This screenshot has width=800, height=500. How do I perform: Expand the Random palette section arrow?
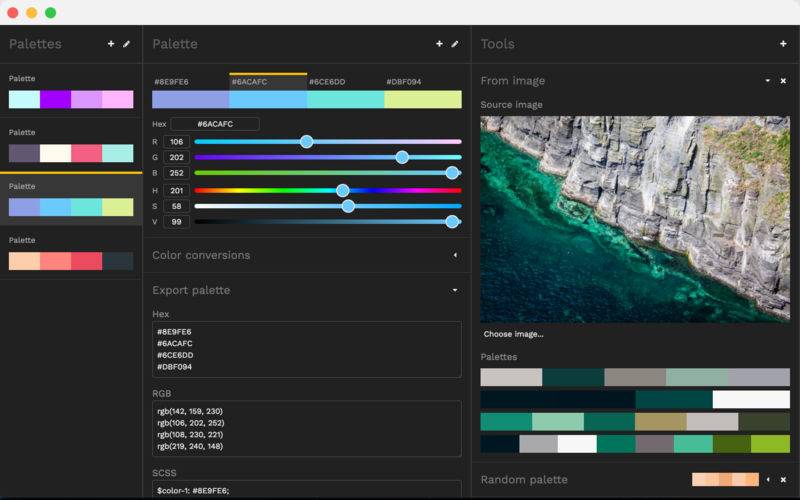[768, 480]
